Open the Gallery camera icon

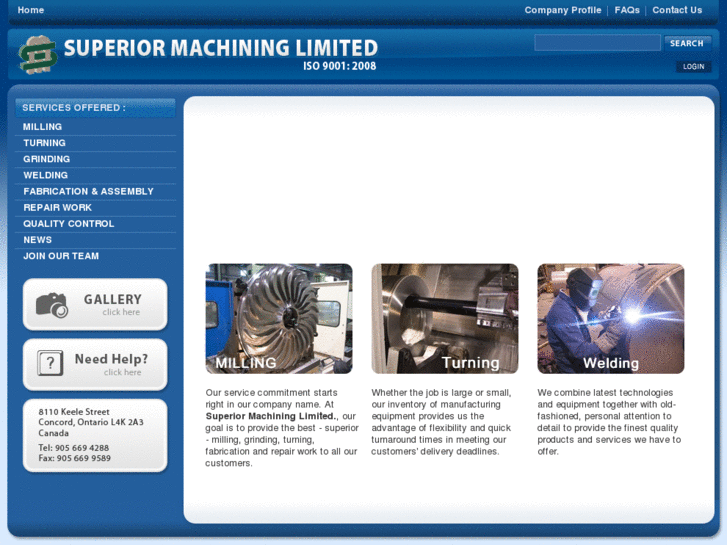click(52, 305)
